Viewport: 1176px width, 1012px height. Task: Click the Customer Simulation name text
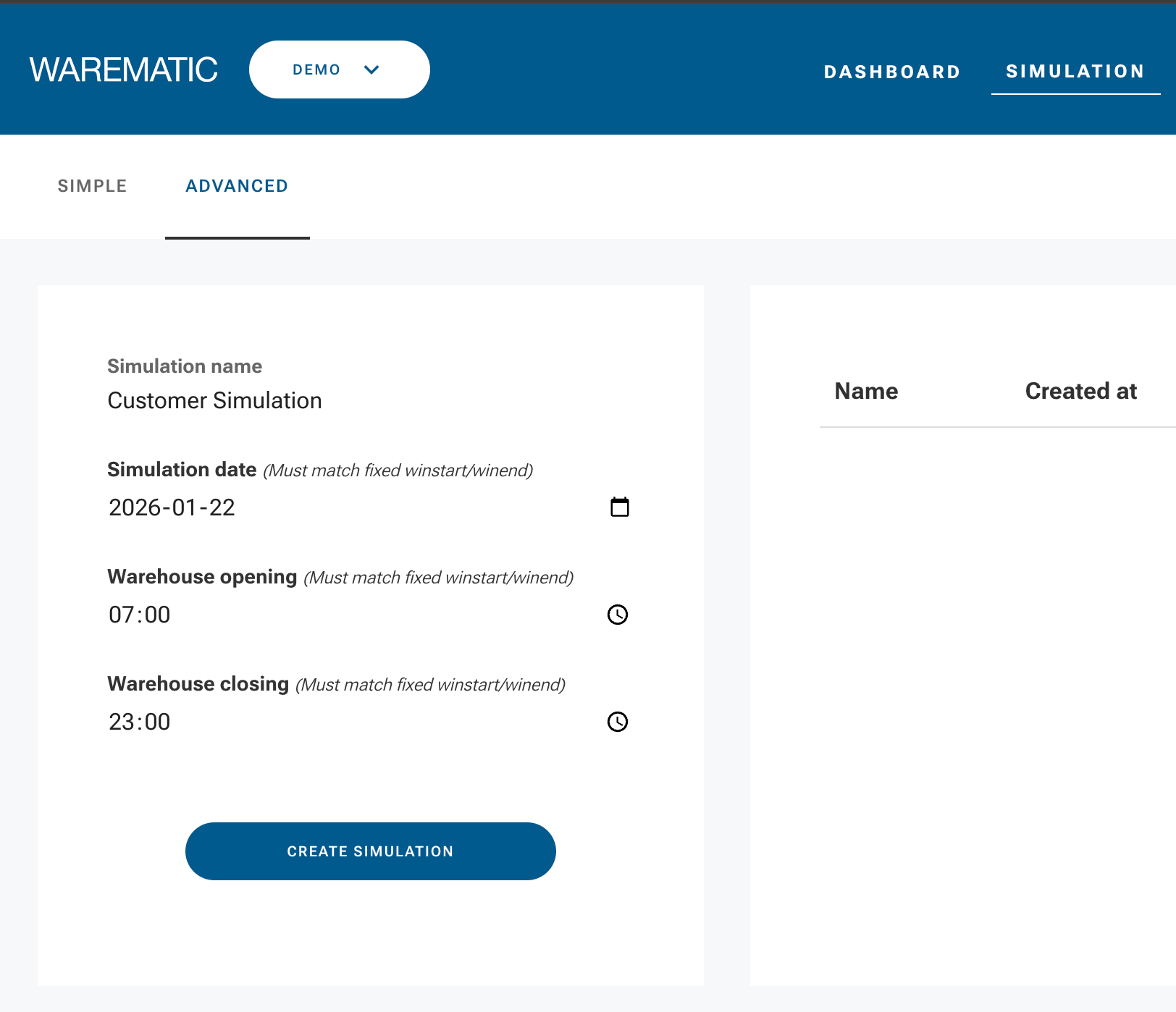click(x=214, y=400)
